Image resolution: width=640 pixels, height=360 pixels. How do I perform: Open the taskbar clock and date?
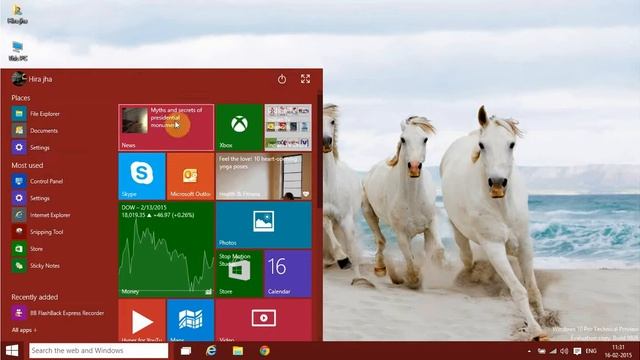pos(619,351)
